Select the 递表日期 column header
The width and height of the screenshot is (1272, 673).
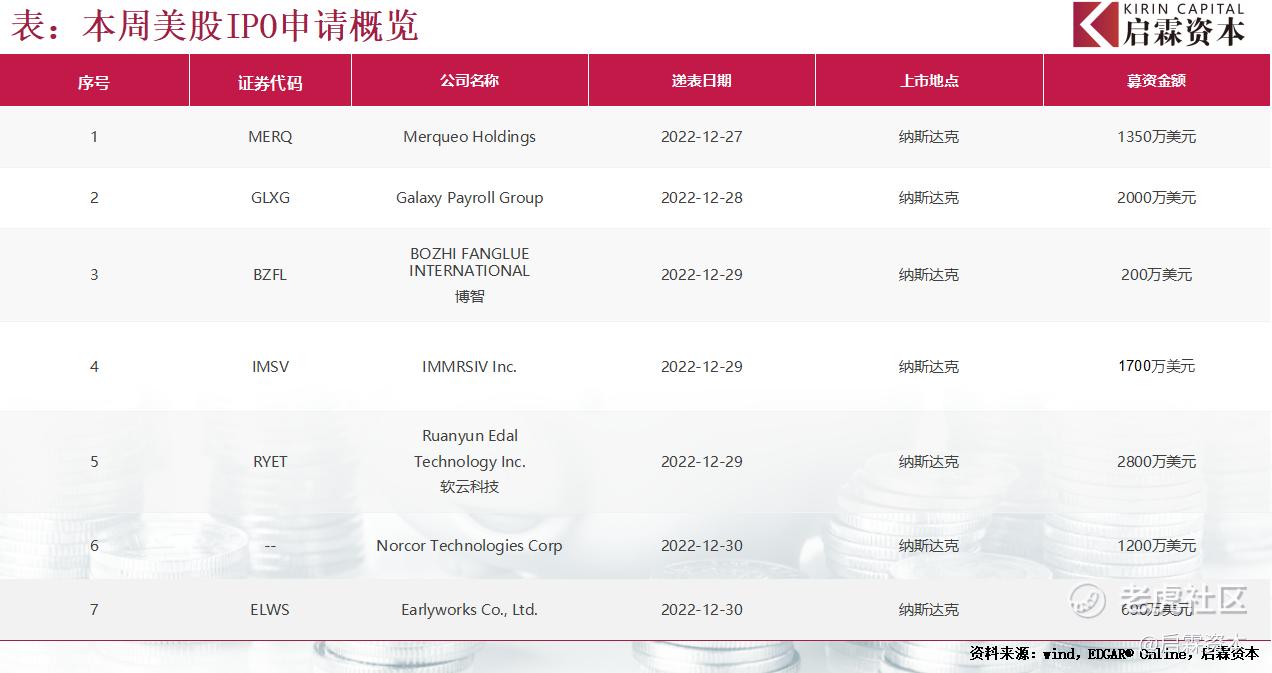pos(702,80)
